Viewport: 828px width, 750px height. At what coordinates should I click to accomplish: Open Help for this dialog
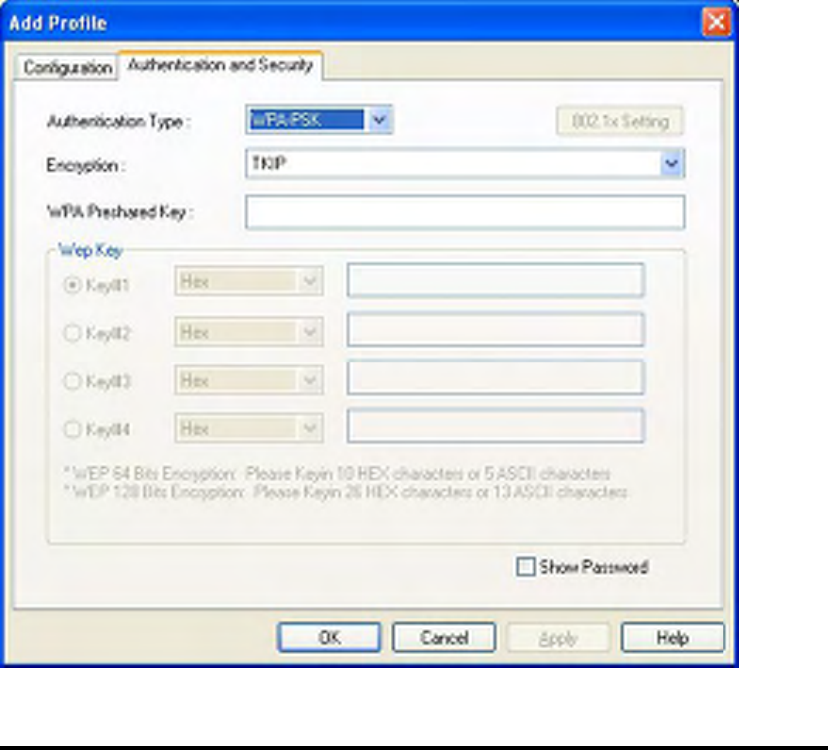(x=672, y=638)
